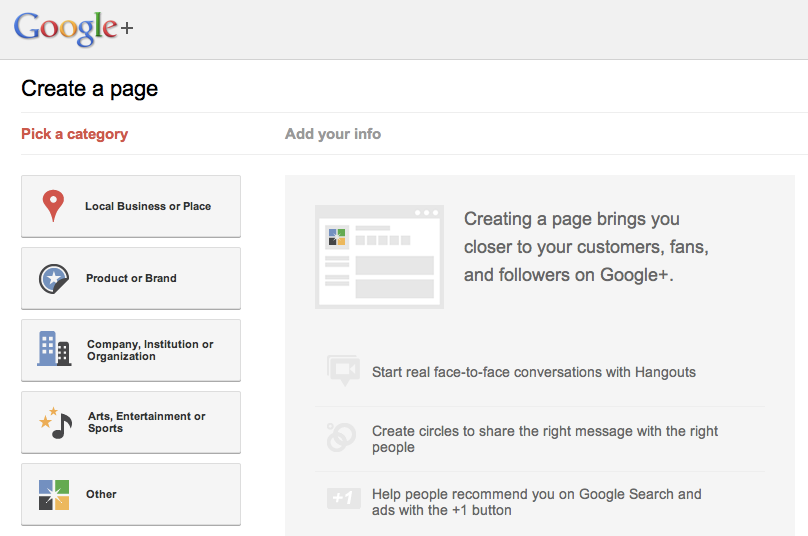Click the page preview illustration
808x536 pixels.
coord(379,257)
